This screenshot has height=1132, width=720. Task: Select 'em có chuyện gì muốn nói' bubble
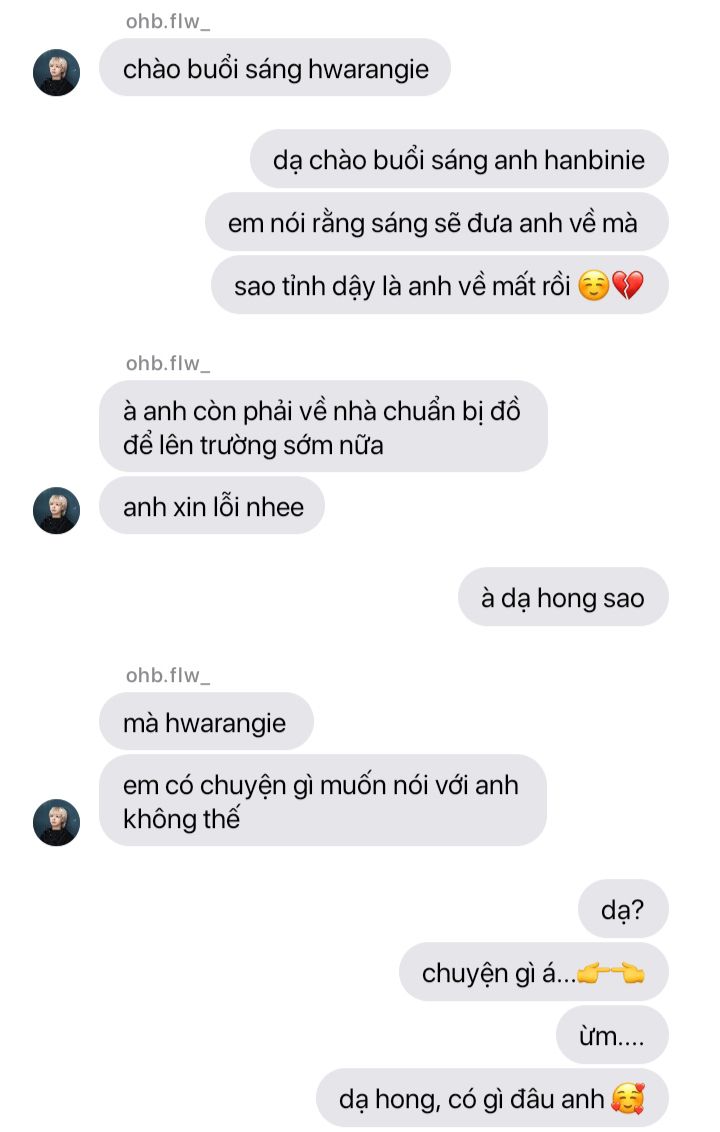[x=323, y=801]
